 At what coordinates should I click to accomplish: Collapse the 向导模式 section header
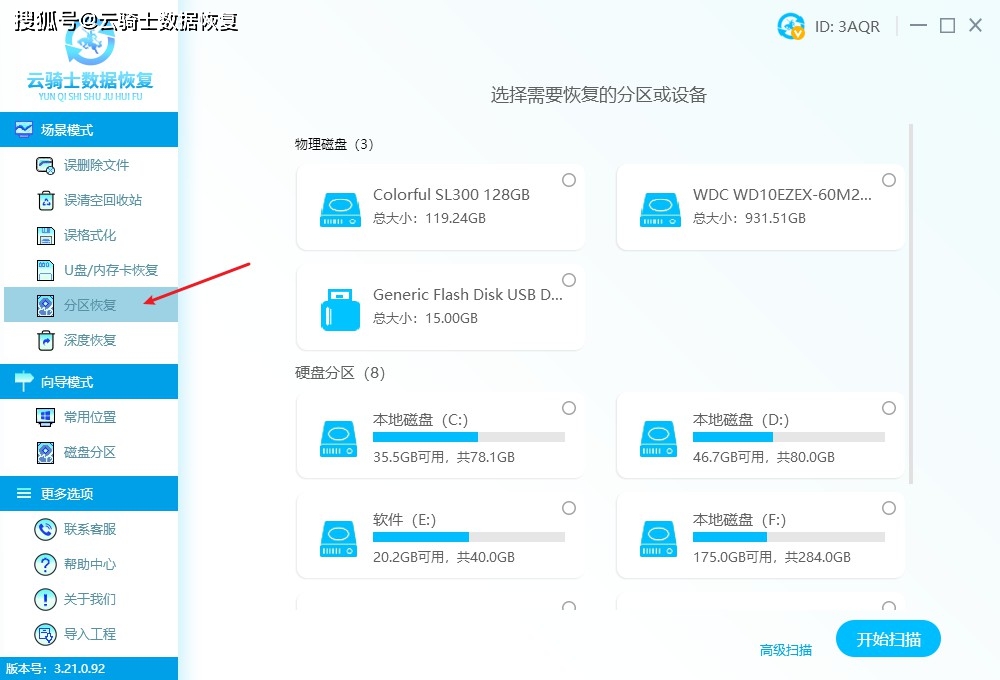[x=88, y=382]
